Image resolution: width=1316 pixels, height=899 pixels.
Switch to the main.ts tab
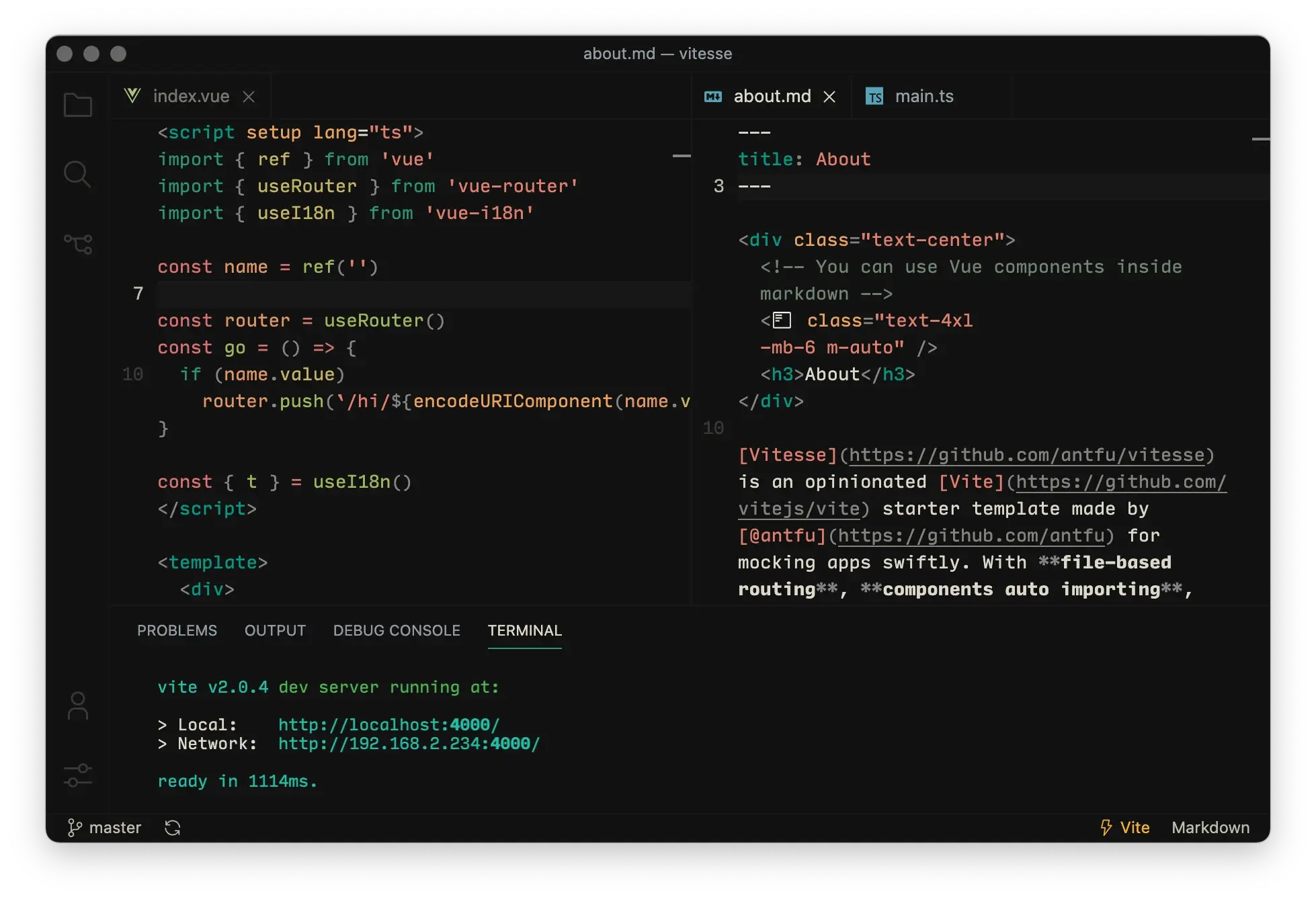click(923, 97)
